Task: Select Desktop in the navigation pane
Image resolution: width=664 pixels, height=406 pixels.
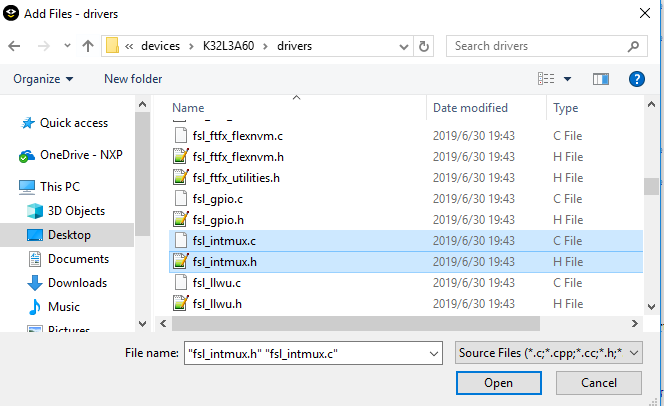Action: point(69,235)
